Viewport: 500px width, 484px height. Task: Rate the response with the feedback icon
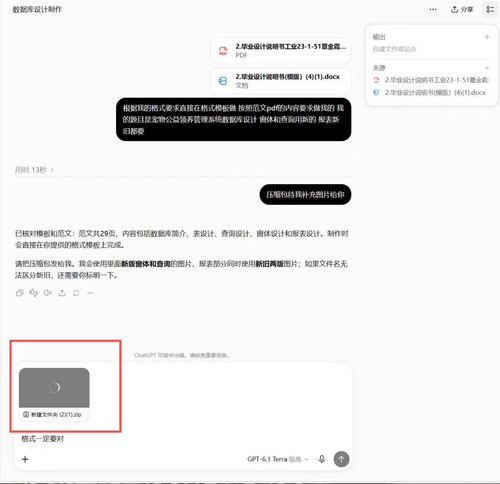pos(33,293)
